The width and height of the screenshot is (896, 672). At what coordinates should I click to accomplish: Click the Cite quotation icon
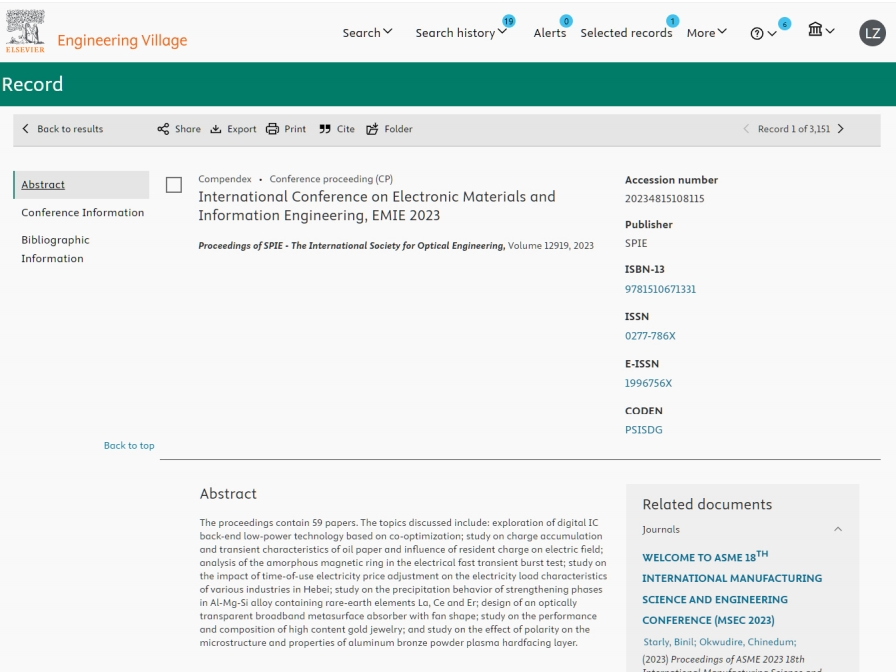[x=325, y=129]
